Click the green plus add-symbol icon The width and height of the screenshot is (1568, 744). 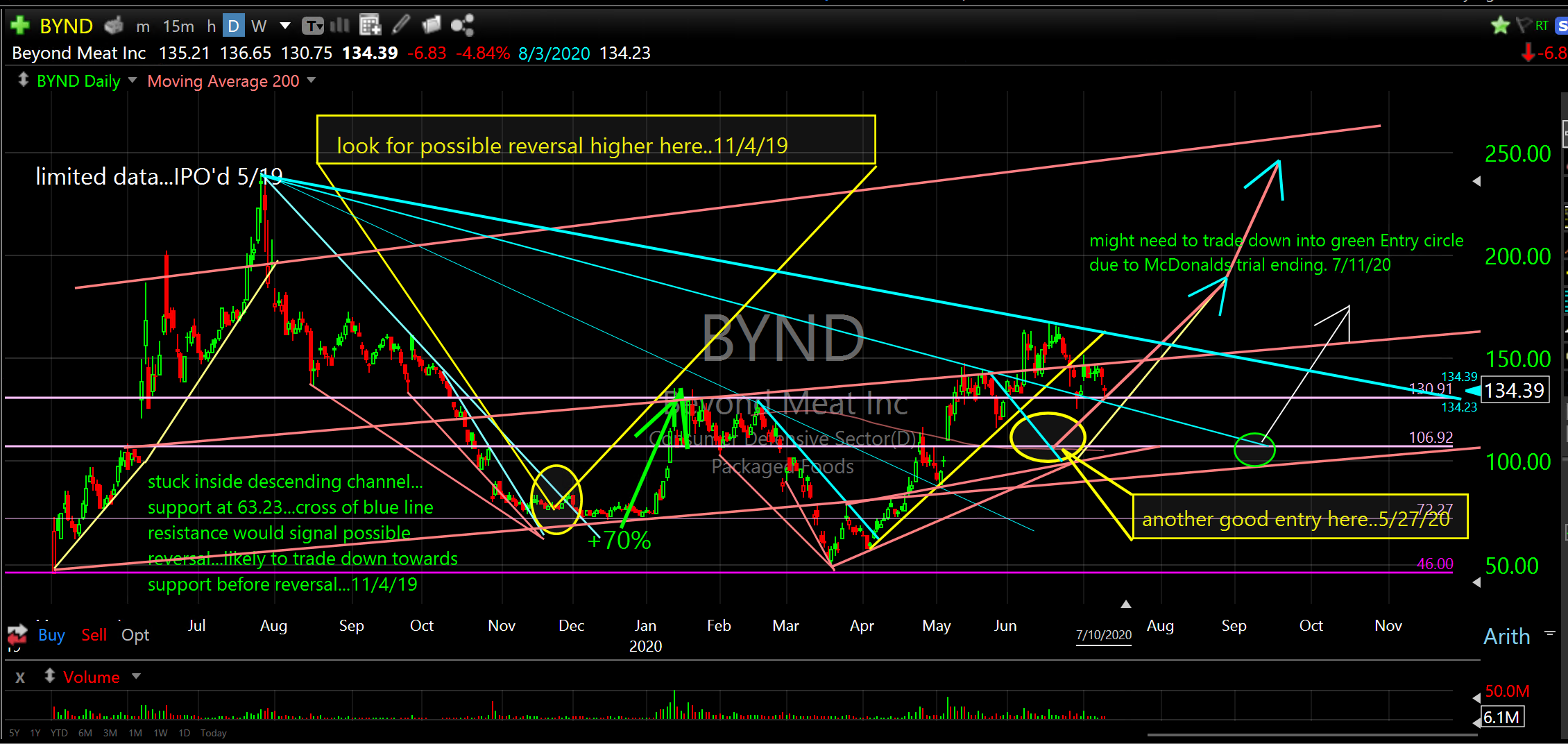[x=19, y=26]
